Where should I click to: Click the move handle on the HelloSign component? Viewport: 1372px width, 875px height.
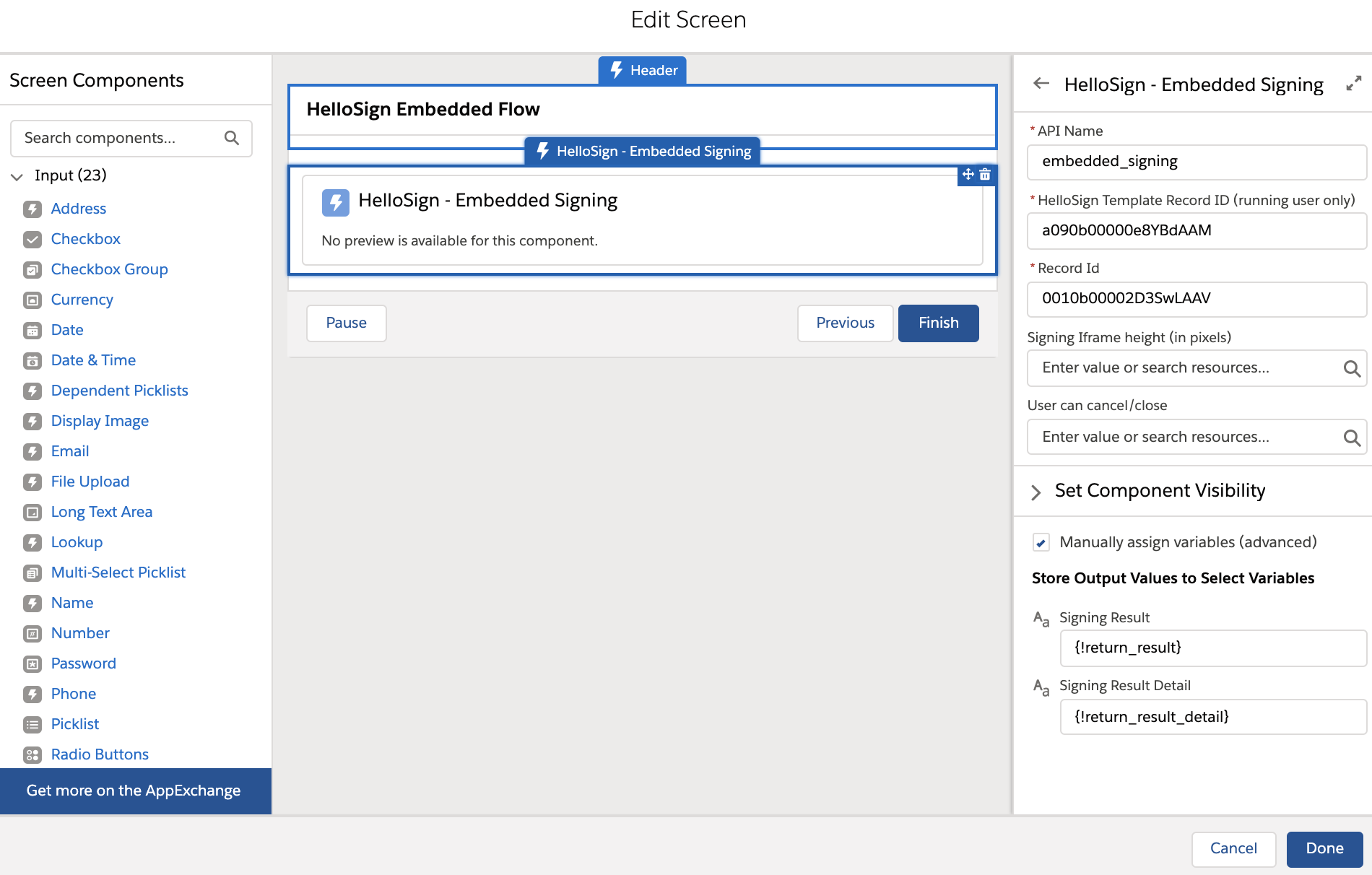click(968, 174)
